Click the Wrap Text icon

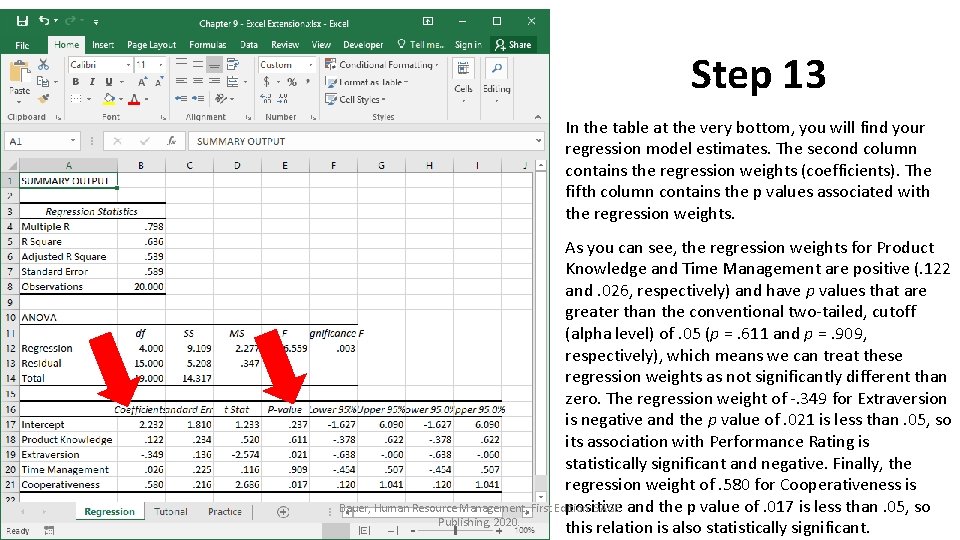[233, 64]
